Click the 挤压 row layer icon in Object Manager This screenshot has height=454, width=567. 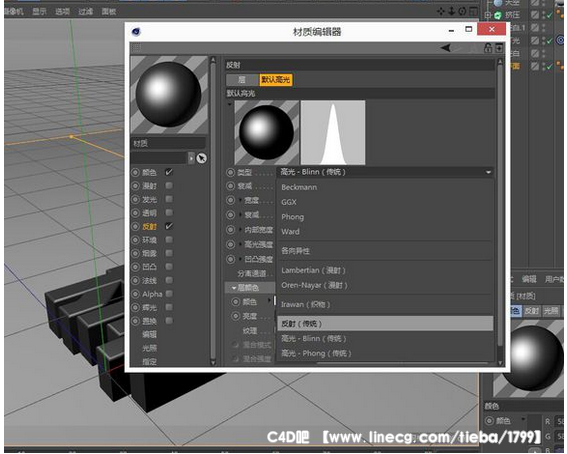click(x=535, y=15)
